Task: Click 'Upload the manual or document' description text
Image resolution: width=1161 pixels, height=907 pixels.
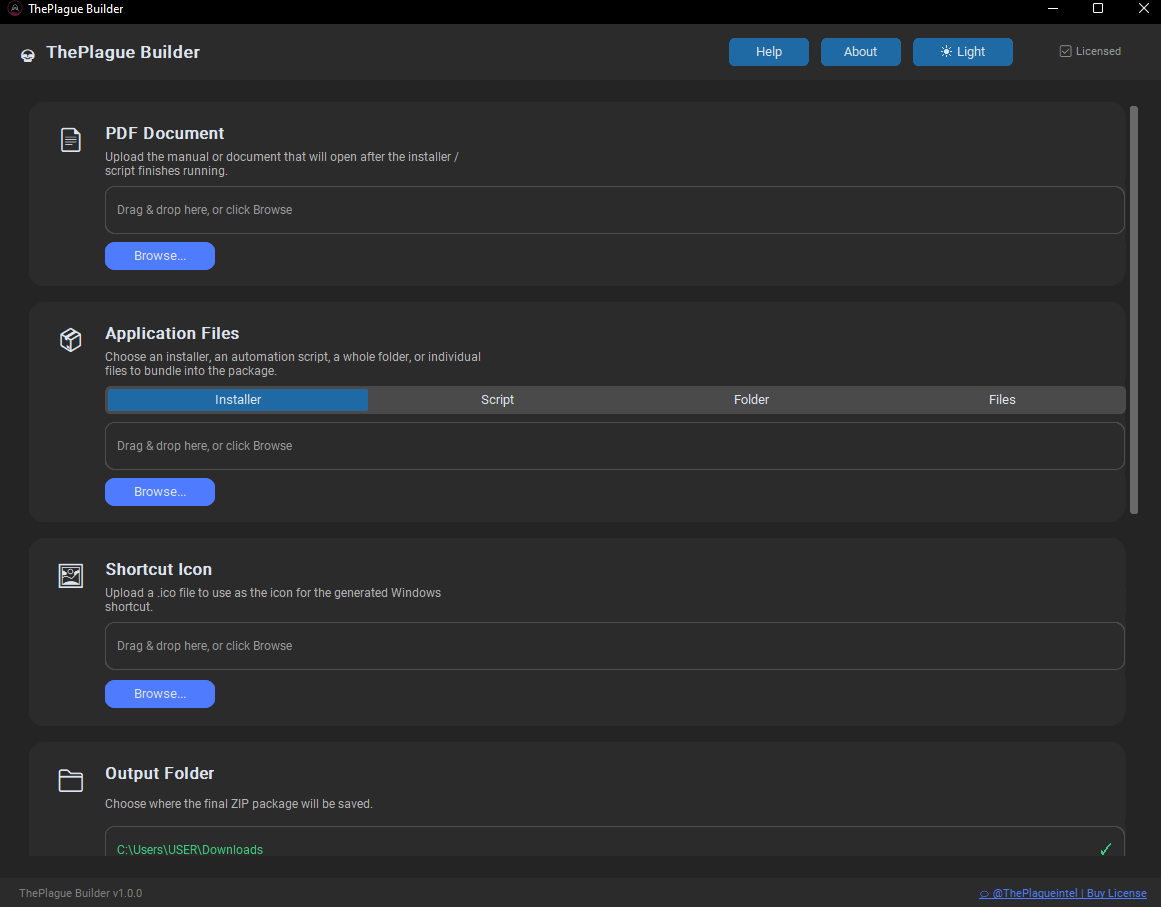Action: click(x=281, y=164)
